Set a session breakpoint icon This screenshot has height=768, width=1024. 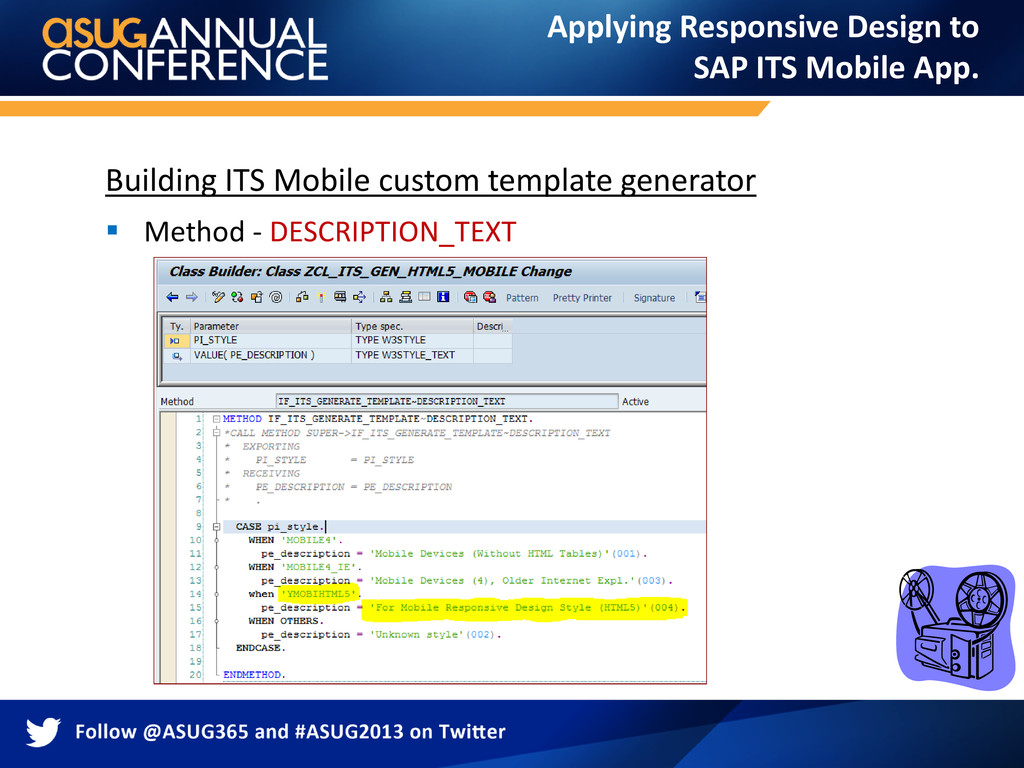(470, 297)
